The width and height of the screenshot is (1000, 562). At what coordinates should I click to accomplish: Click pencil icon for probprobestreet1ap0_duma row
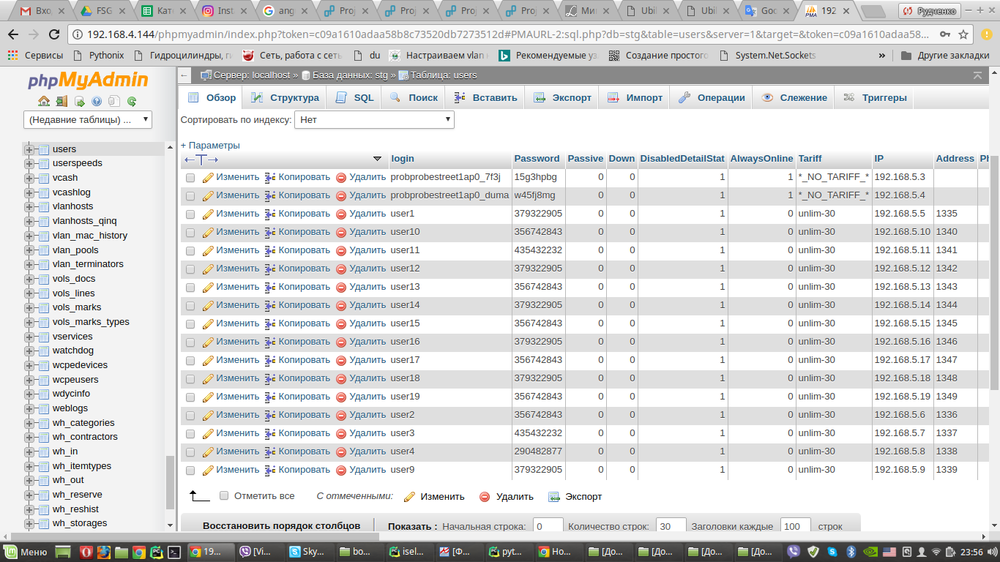(208, 196)
